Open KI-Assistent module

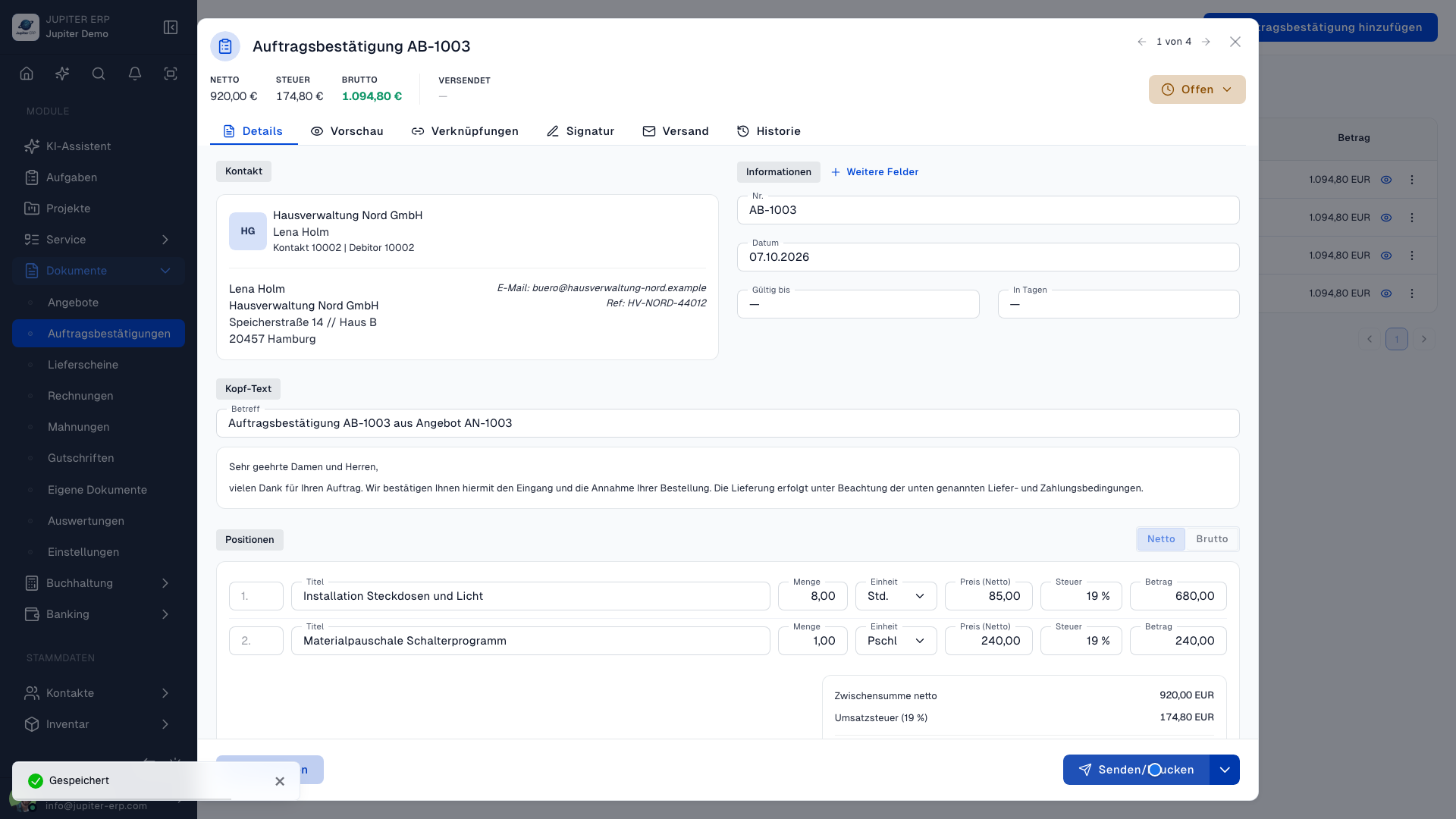tap(99, 146)
